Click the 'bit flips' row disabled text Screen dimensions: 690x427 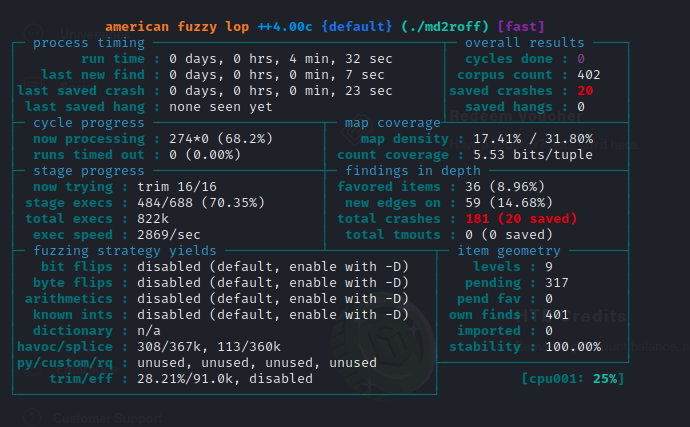(273, 267)
